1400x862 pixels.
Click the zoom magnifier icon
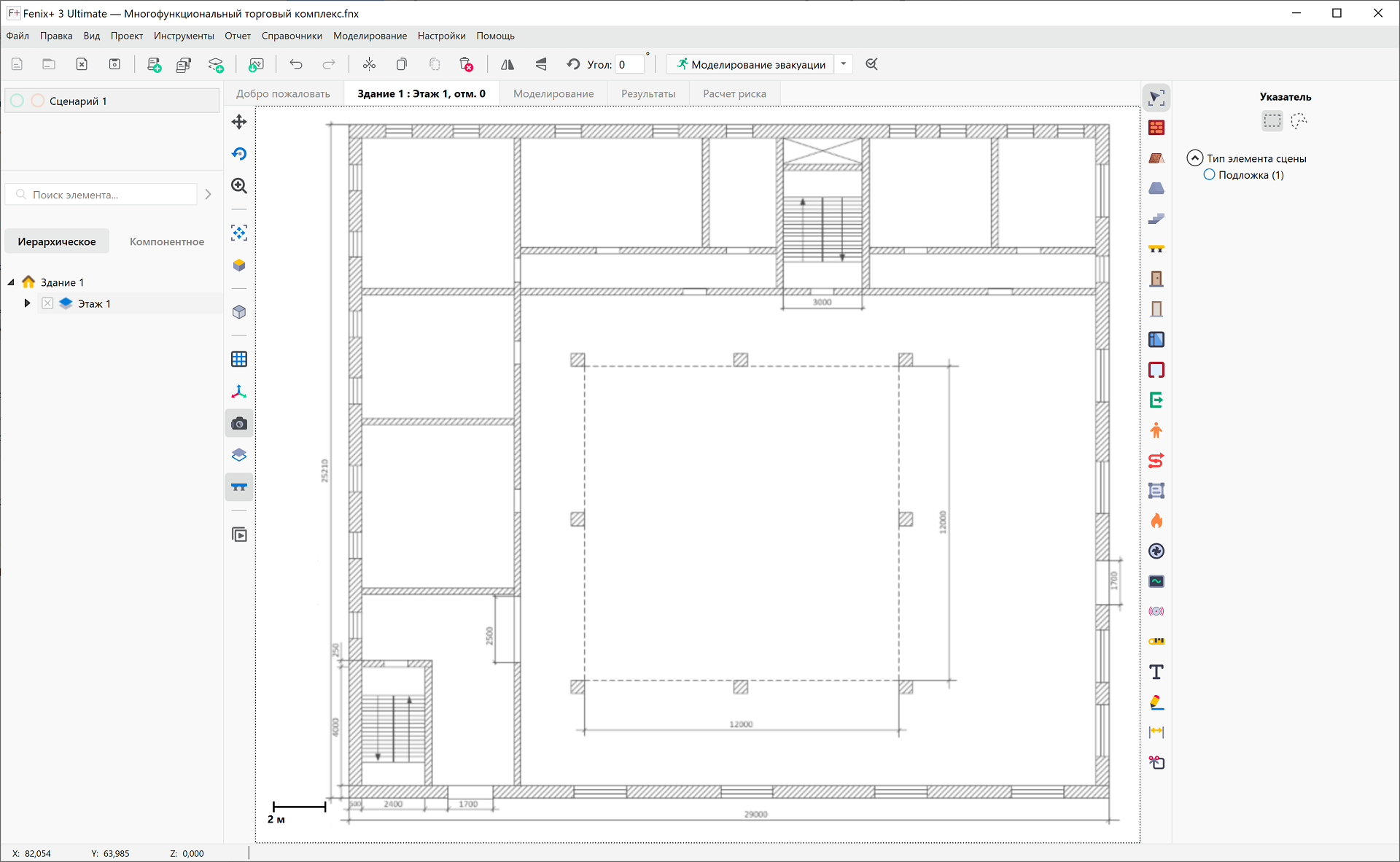tap(239, 185)
